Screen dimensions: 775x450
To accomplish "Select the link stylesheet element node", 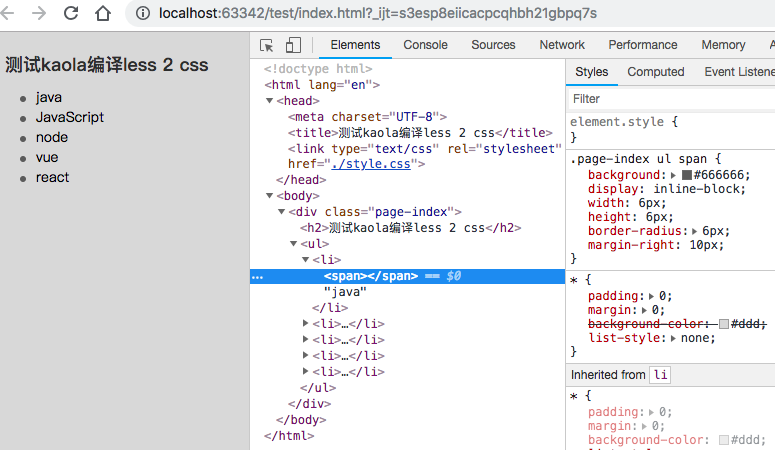I will pyautogui.click(x=425, y=156).
